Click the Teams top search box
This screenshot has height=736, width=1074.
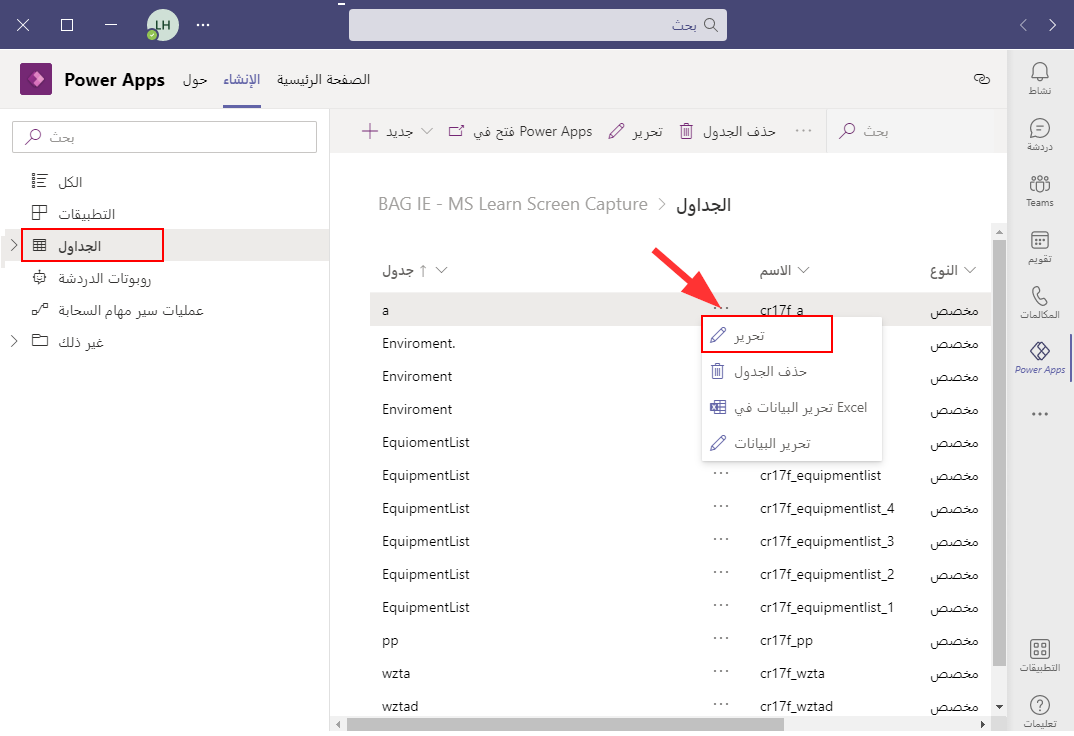click(538, 25)
